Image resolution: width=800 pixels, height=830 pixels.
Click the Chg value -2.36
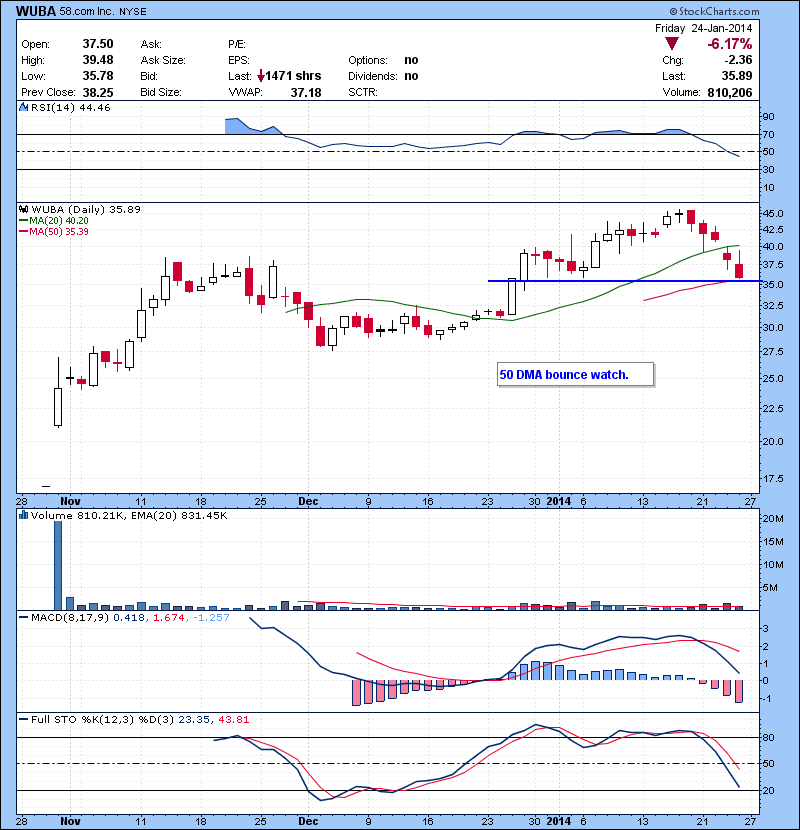pyautogui.click(x=737, y=60)
